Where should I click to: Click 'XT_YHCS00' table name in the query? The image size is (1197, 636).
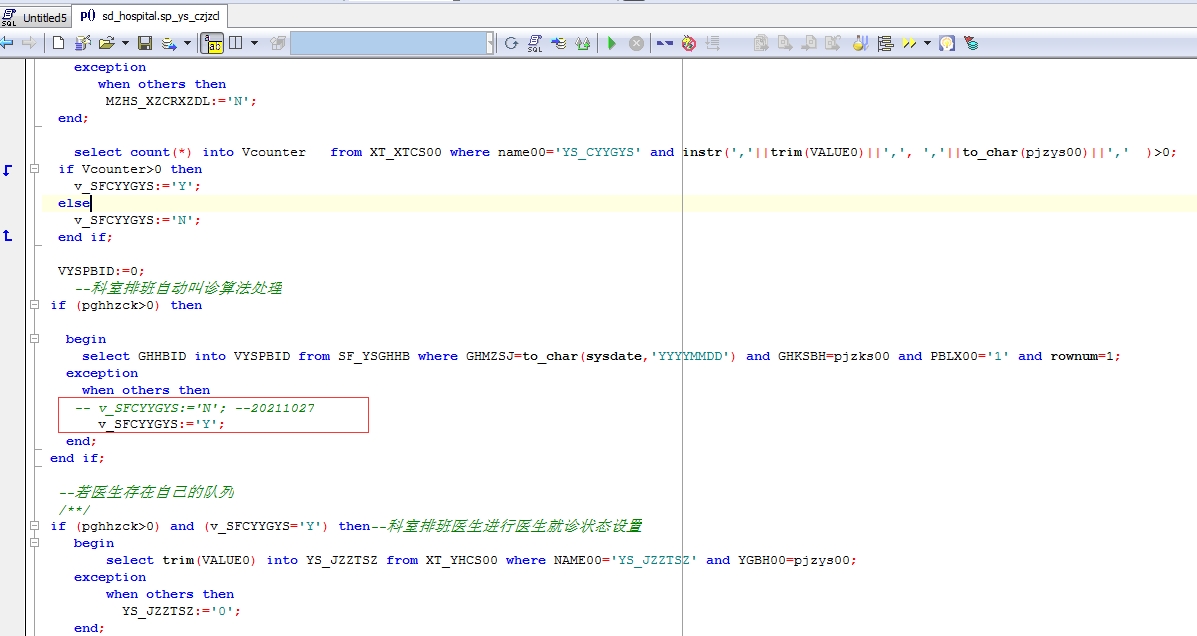pyautogui.click(x=461, y=560)
